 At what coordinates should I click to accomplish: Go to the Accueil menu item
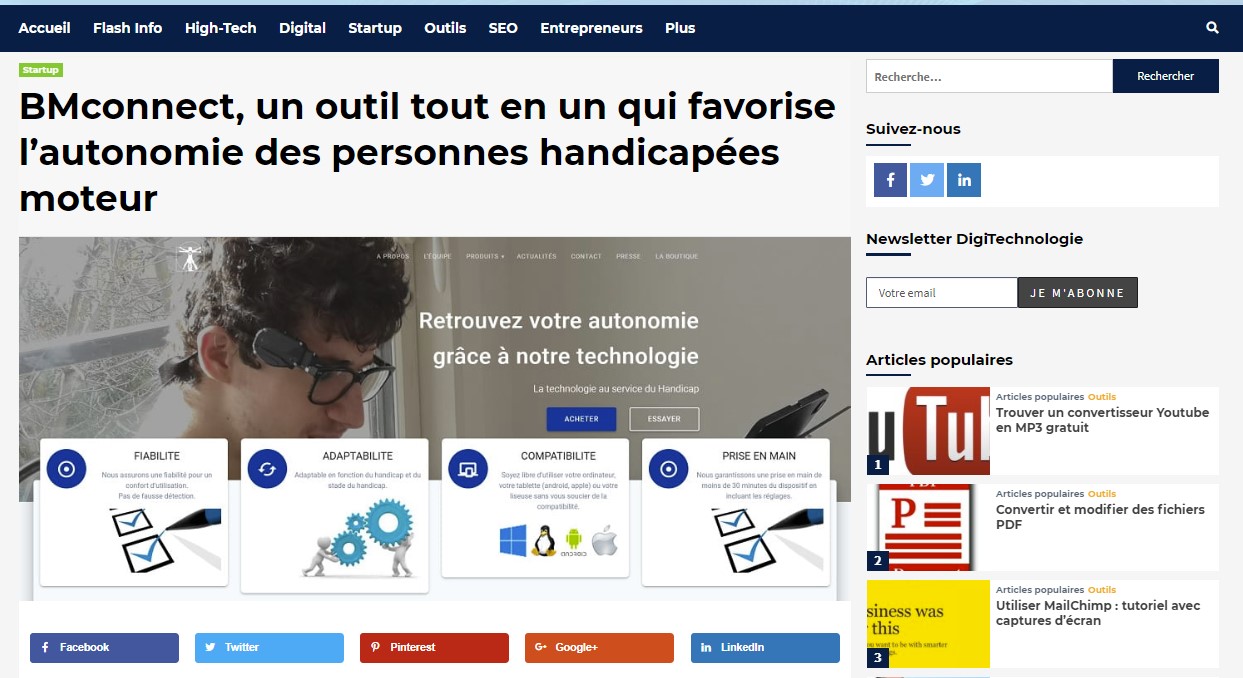(x=44, y=28)
